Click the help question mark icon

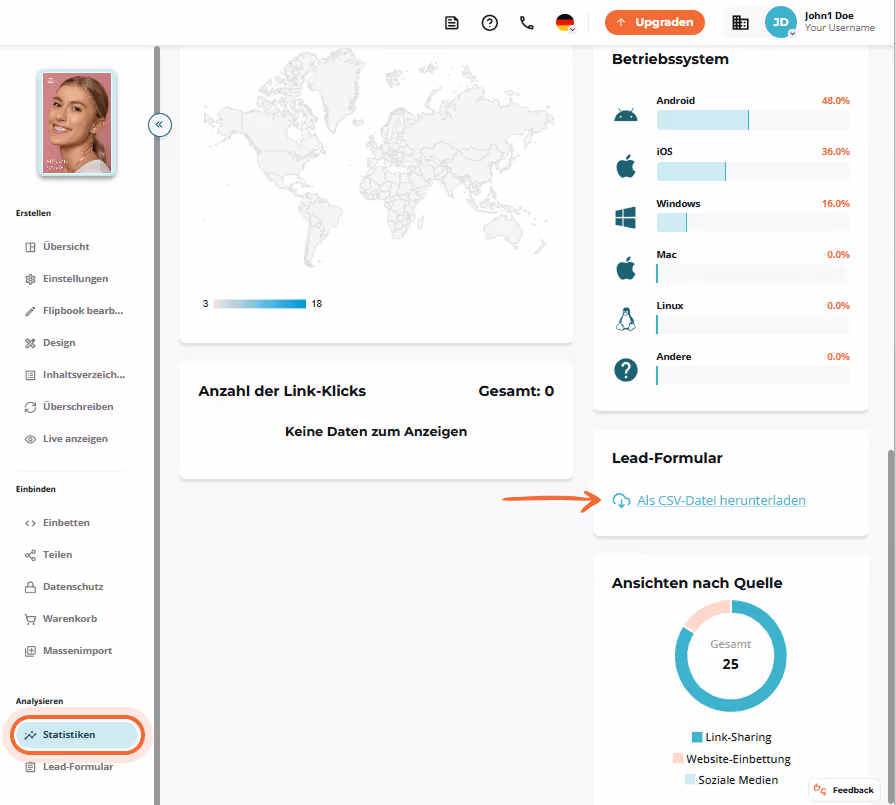tap(490, 23)
